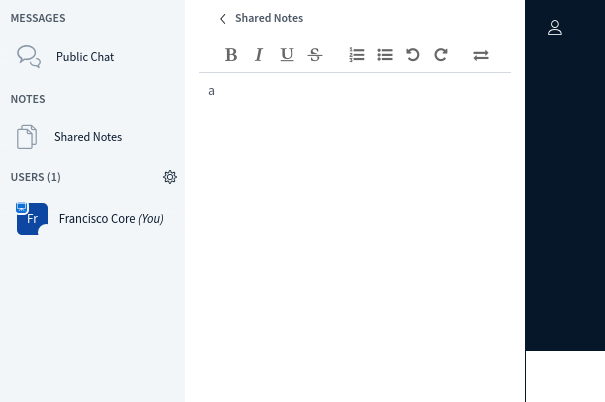Click the USERS (1) heading

[35, 177]
